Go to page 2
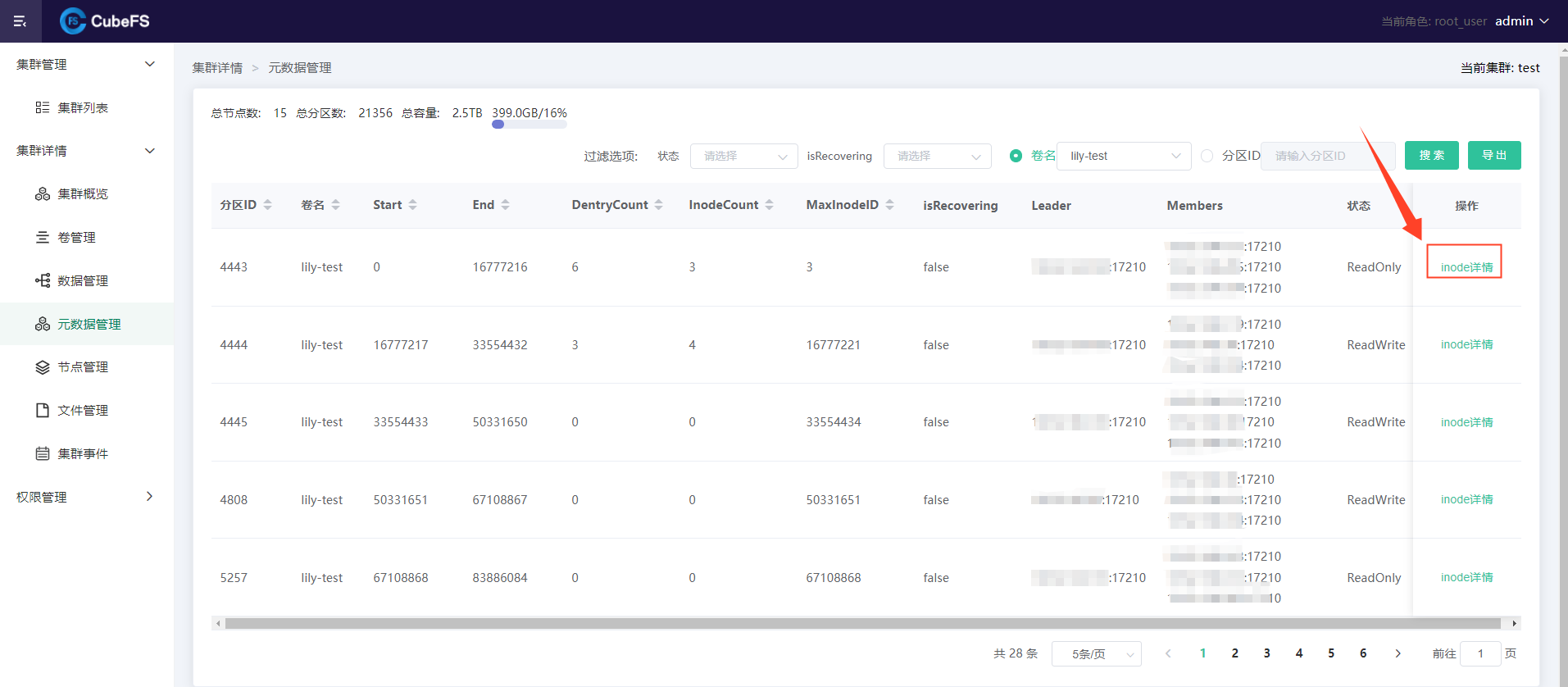Screen dimensions: 1568x687 click(1234, 653)
